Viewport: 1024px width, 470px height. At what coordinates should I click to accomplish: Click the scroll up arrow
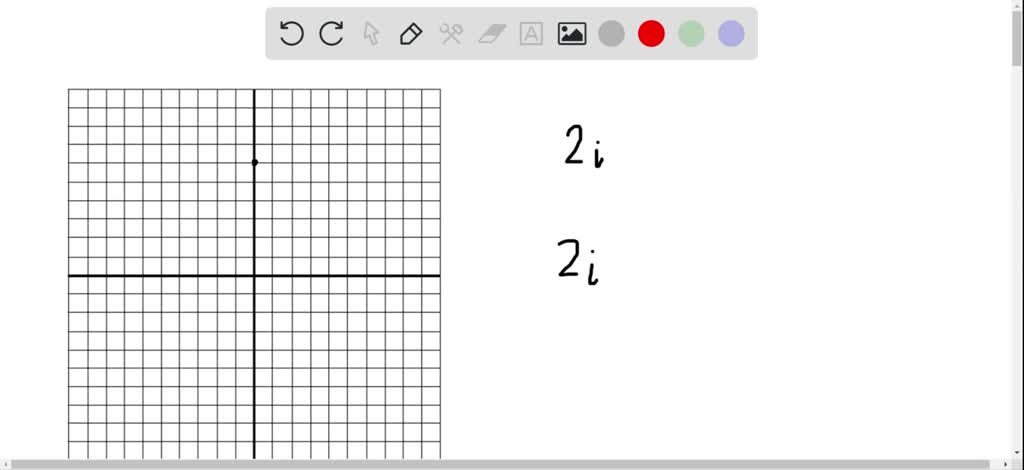[1017, 4]
